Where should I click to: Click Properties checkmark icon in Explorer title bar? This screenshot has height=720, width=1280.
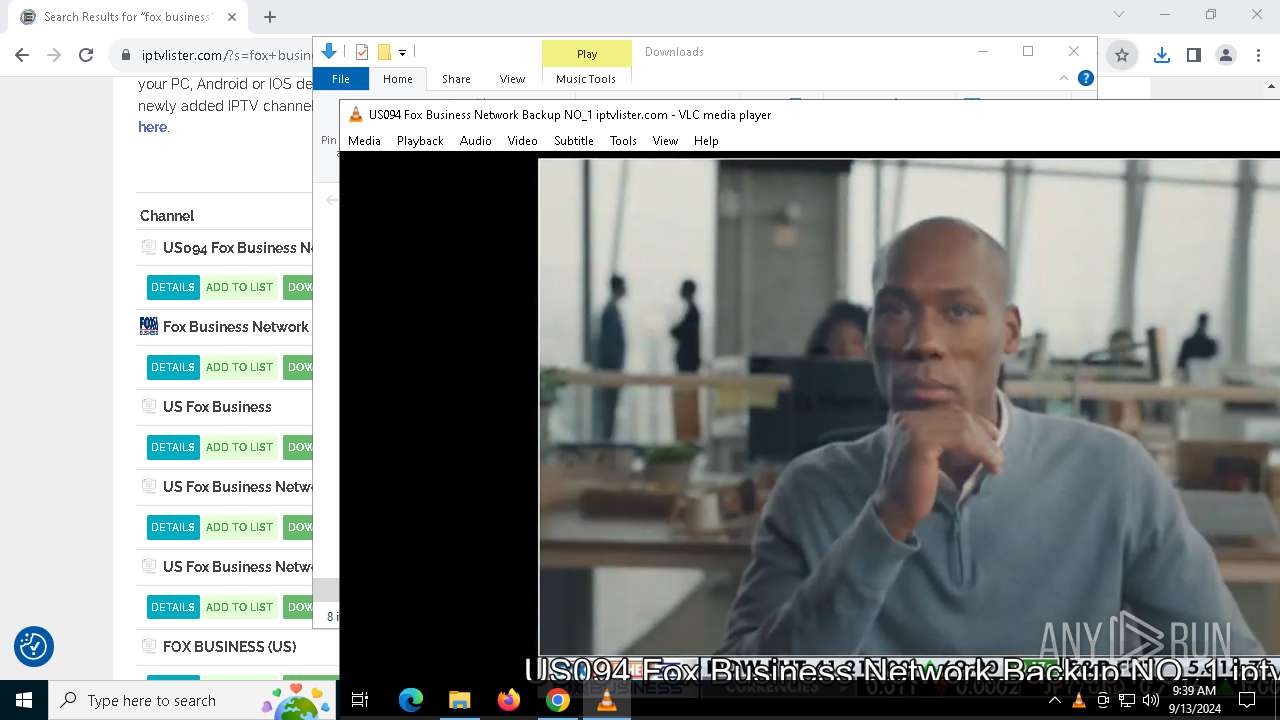click(361, 52)
